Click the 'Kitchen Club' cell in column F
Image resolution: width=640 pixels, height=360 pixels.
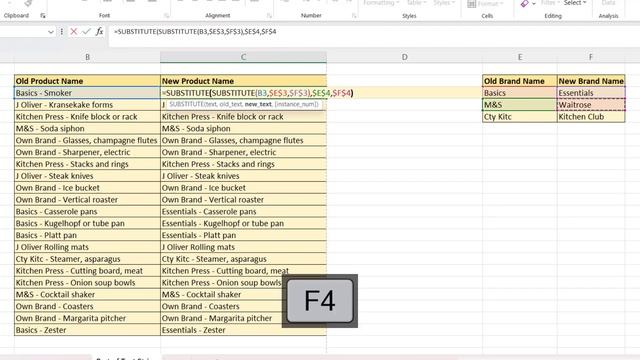click(591, 117)
